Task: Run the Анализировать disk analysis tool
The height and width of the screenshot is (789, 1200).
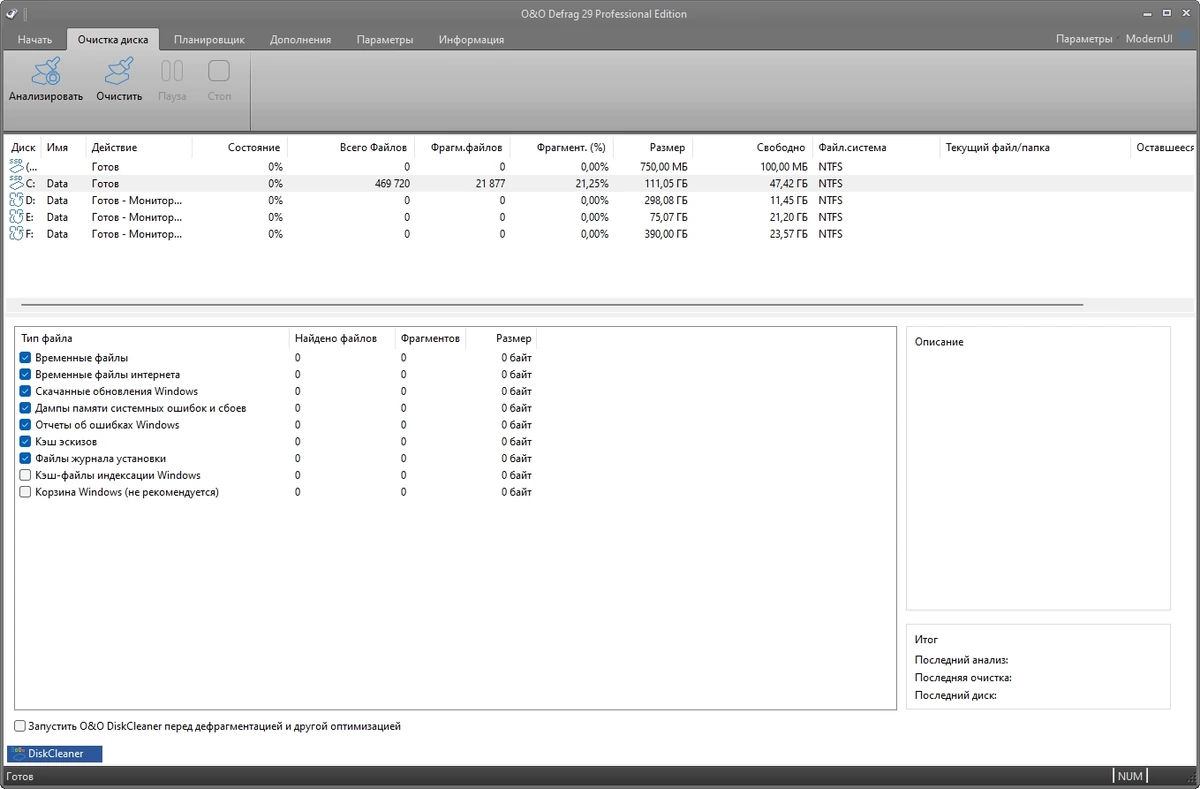Action: pyautogui.click(x=46, y=80)
